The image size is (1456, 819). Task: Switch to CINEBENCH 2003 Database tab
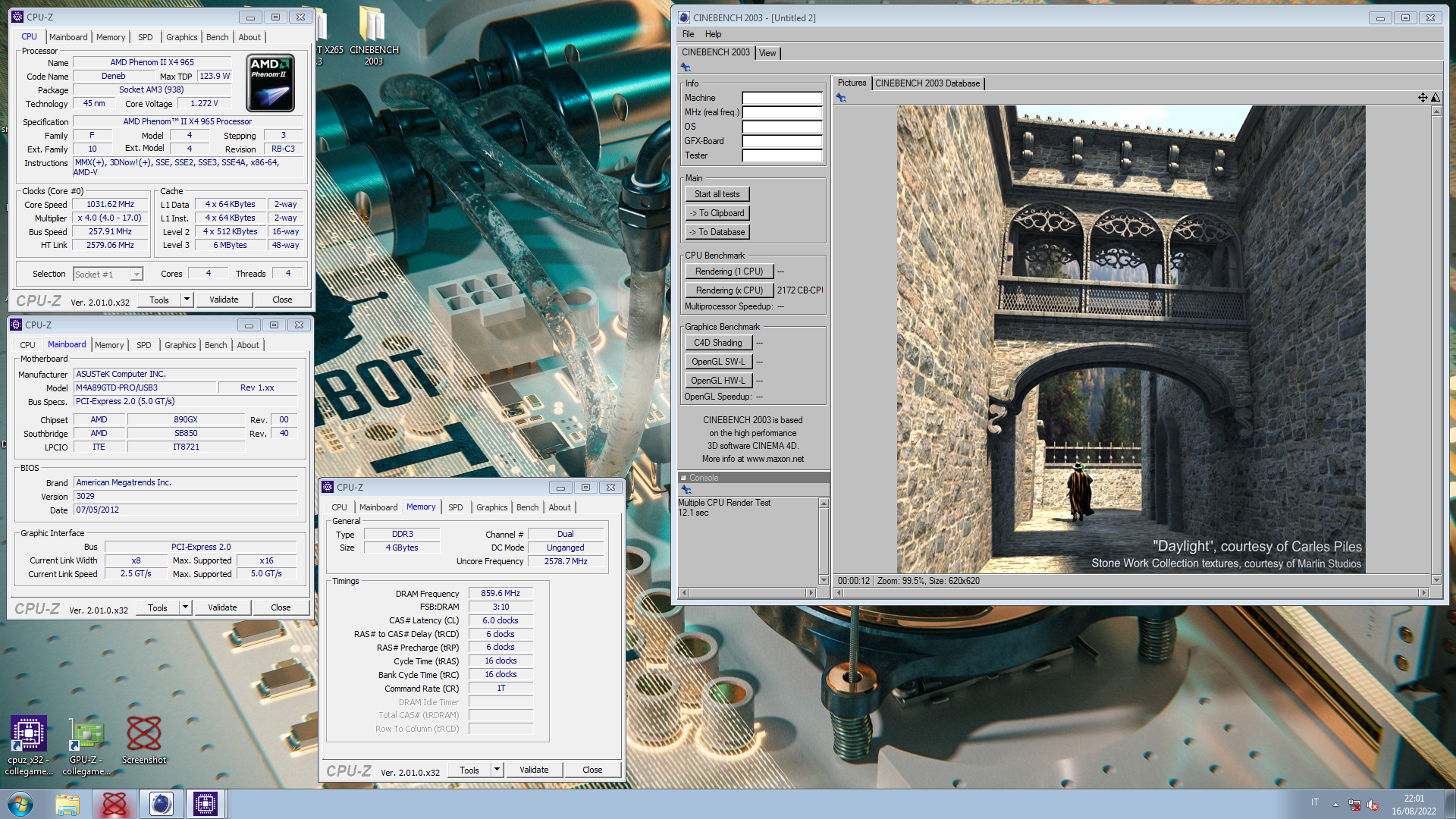point(927,83)
